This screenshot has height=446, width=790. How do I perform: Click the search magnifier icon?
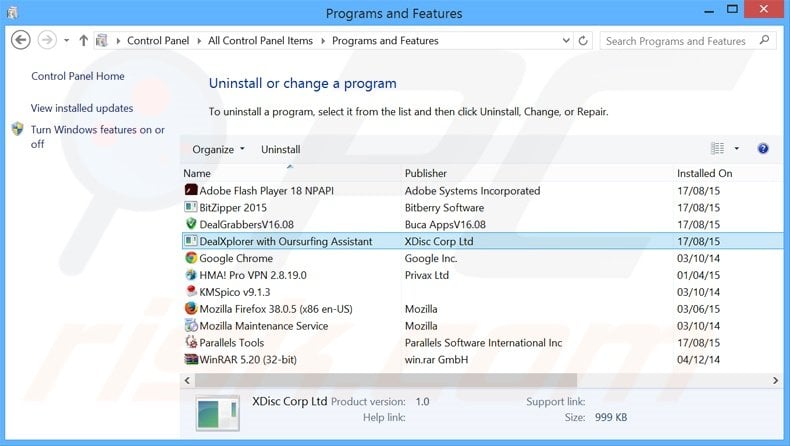[764, 40]
